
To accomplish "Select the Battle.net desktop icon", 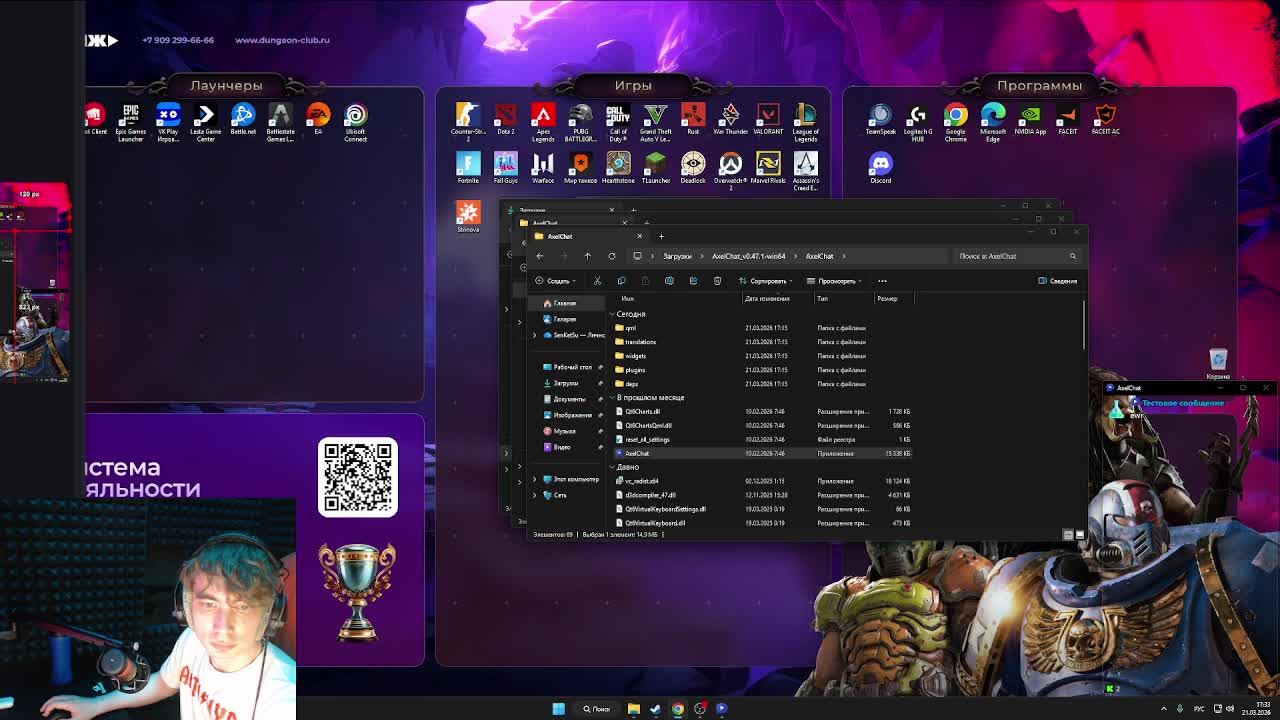I will [243, 119].
